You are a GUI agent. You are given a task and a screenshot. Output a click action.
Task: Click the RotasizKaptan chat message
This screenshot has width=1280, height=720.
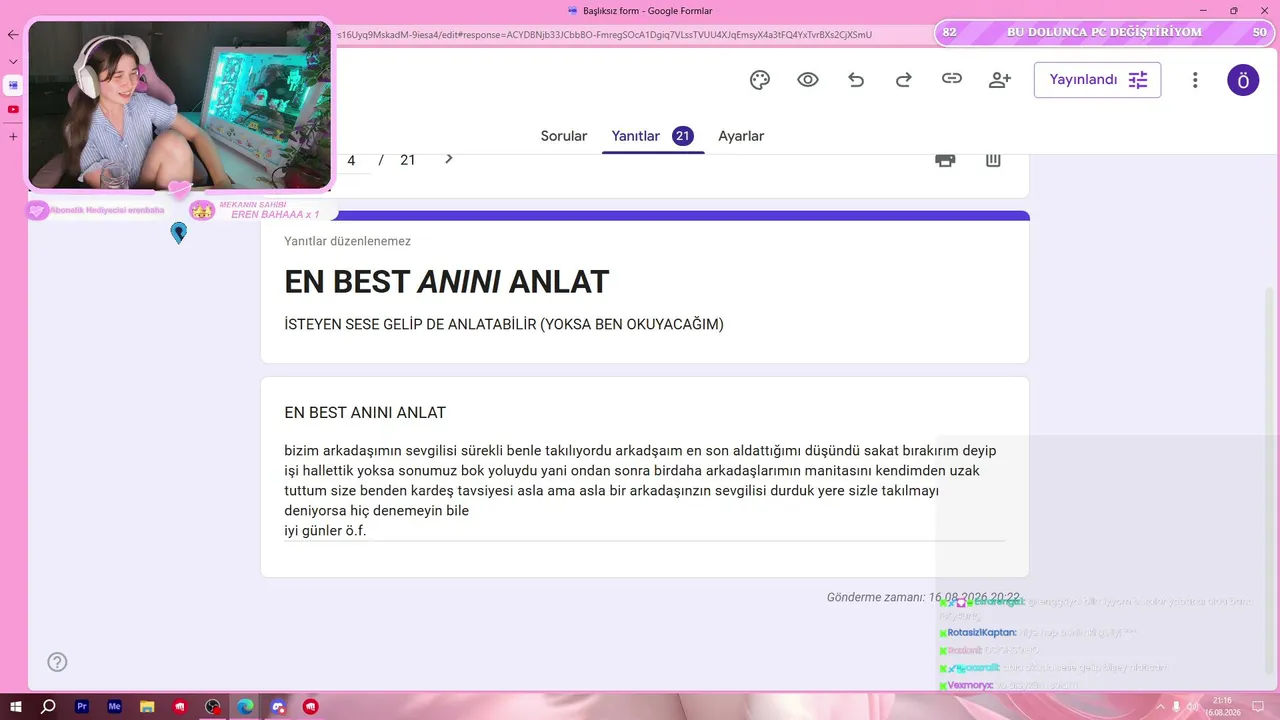pos(1037,633)
